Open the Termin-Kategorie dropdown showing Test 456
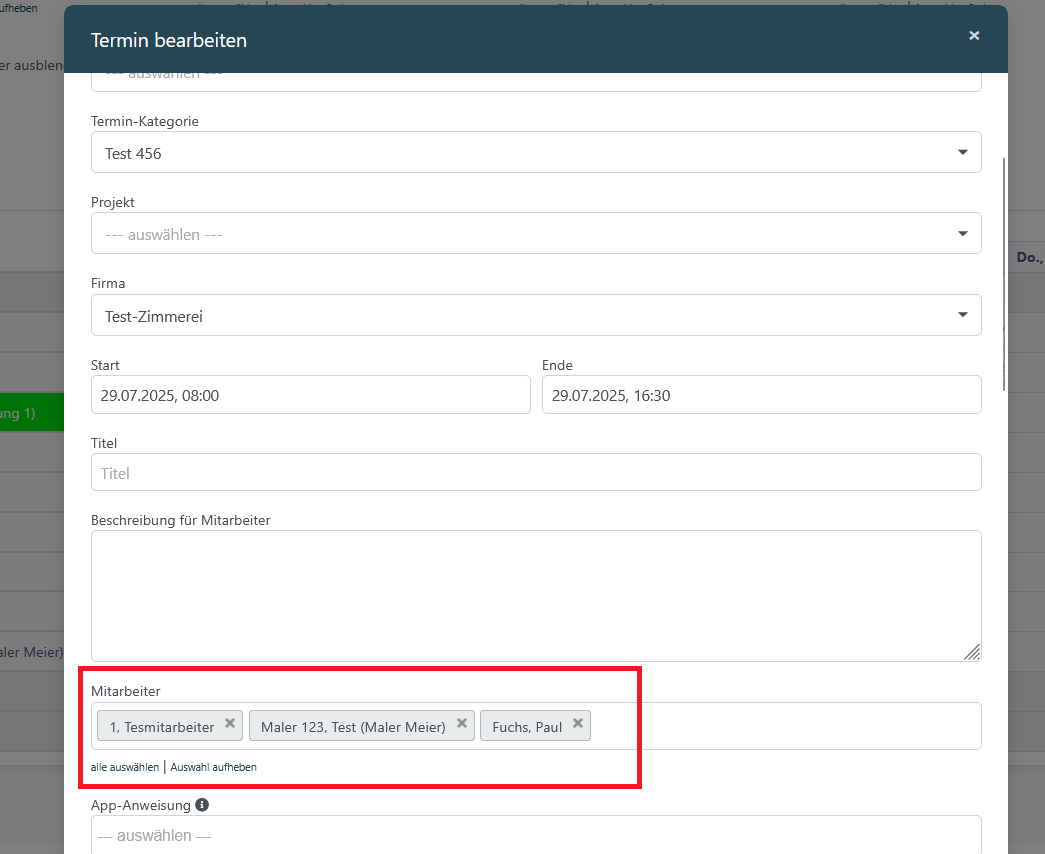 coord(536,153)
